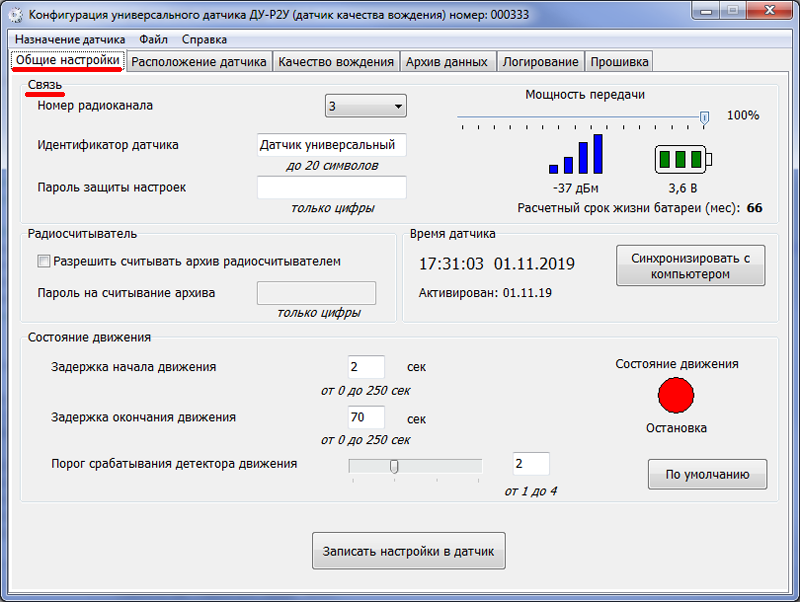Click the motion detector threshold slider handle
The width and height of the screenshot is (800, 602).
(394, 466)
